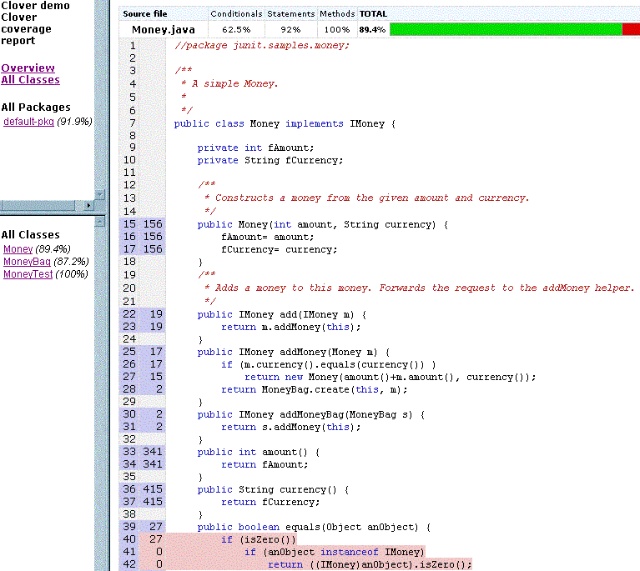The image size is (640, 571).
Task: Open the All Classes link
Action: click(30, 80)
